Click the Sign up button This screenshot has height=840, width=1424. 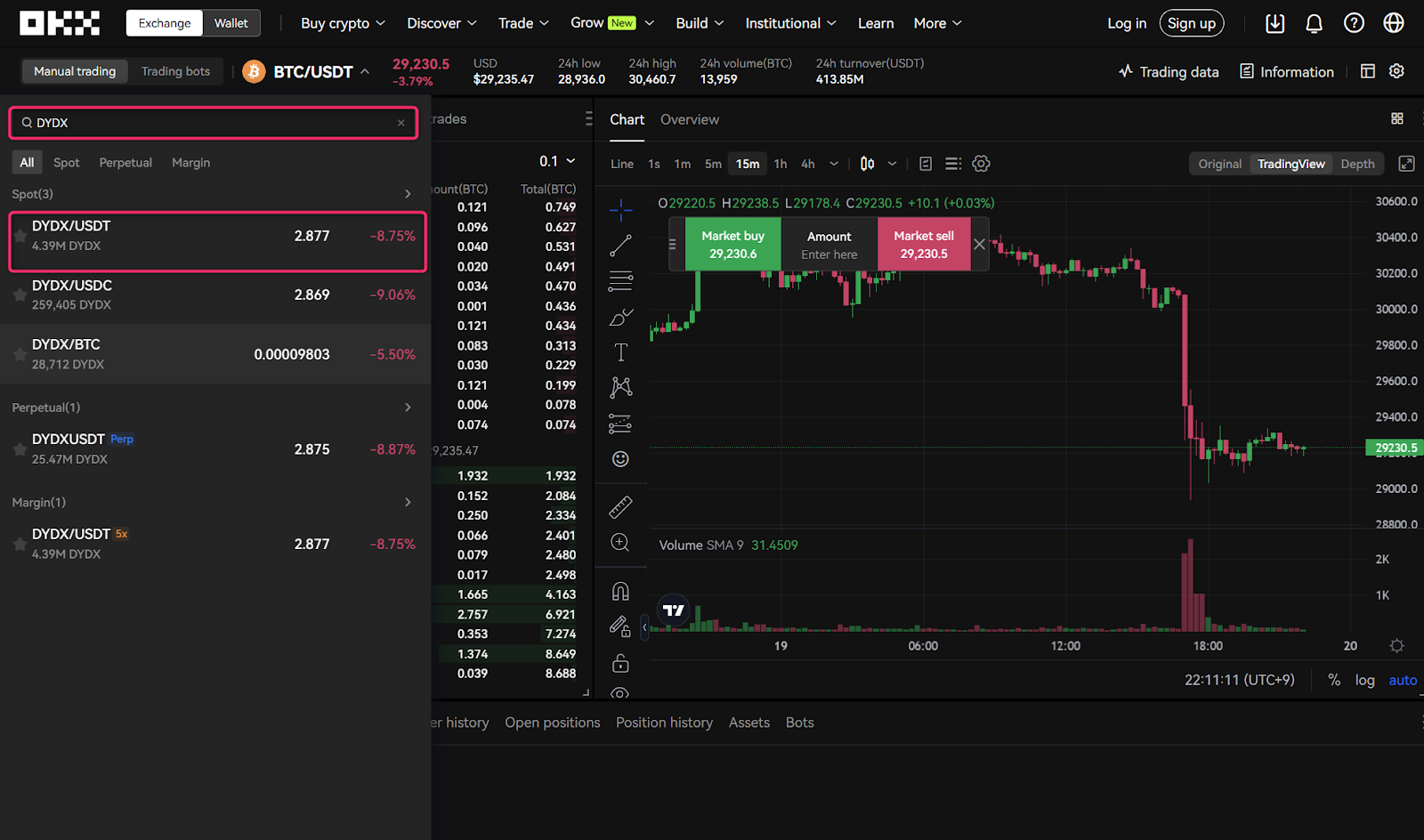(1192, 23)
